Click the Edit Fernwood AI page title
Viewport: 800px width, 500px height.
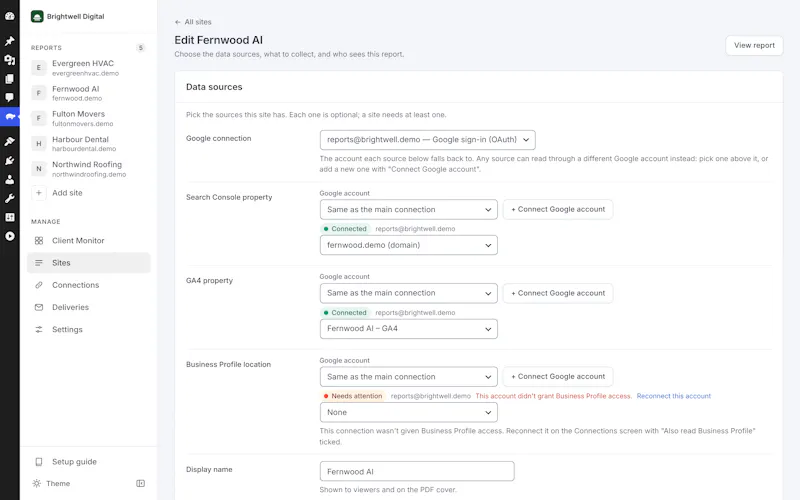pos(218,40)
